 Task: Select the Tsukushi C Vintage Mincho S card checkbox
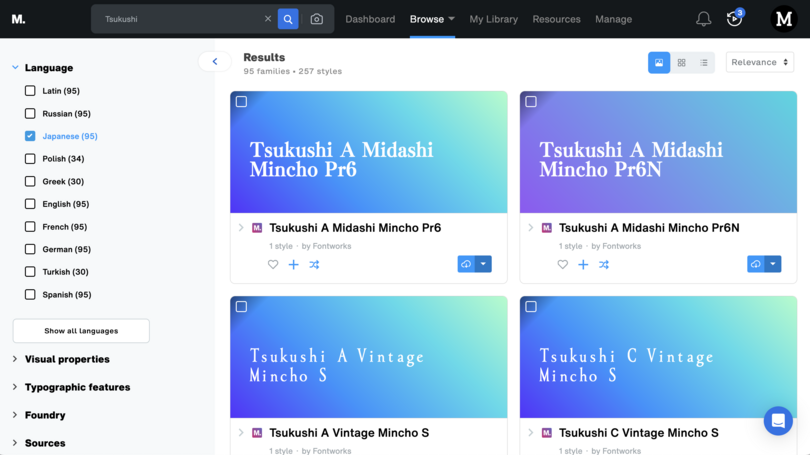tap(531, 307)
